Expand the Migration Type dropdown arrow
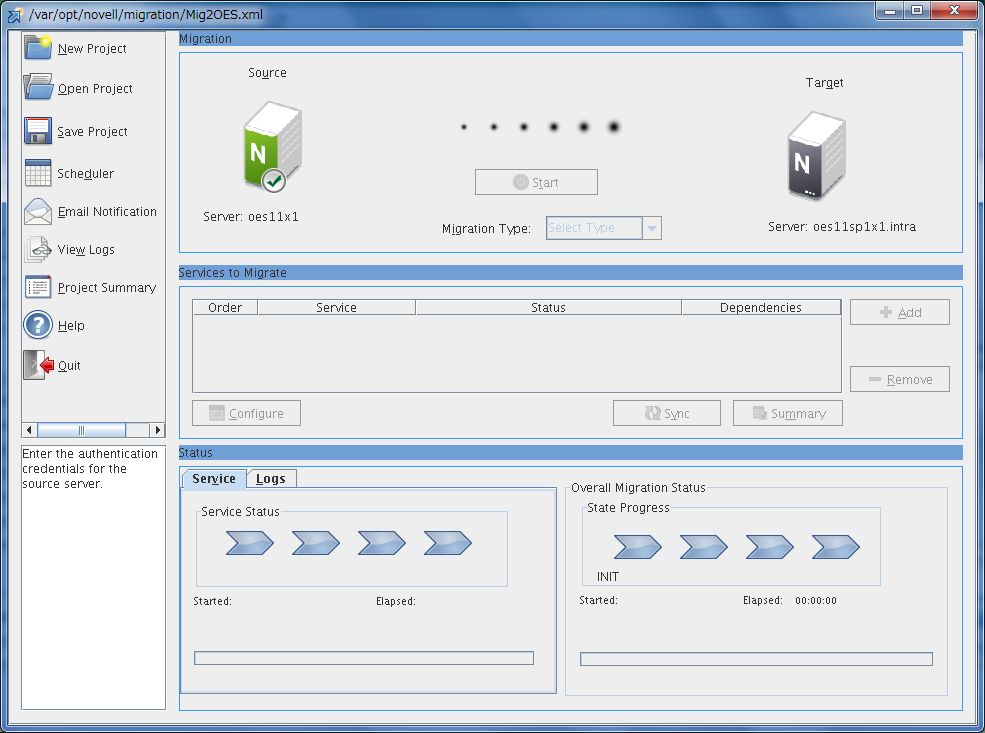The width and height of the screenshot is (985, 733). tap(652, 228)
